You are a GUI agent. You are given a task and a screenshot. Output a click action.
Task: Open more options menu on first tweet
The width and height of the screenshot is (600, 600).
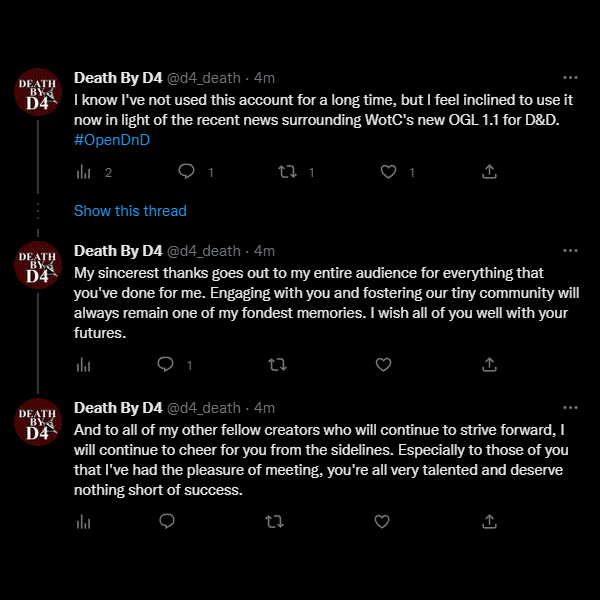(570, 78)
